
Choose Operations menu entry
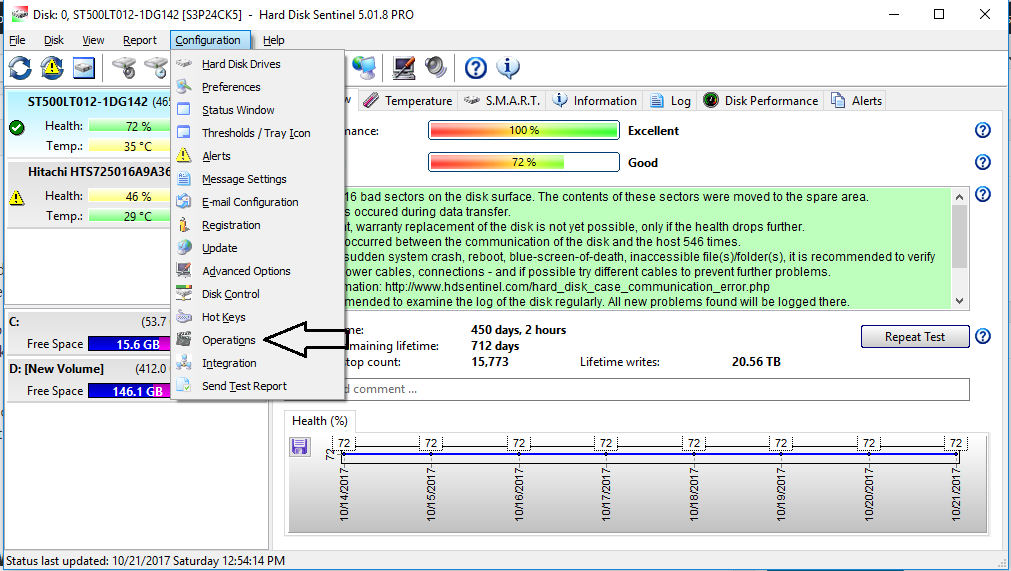258,340
